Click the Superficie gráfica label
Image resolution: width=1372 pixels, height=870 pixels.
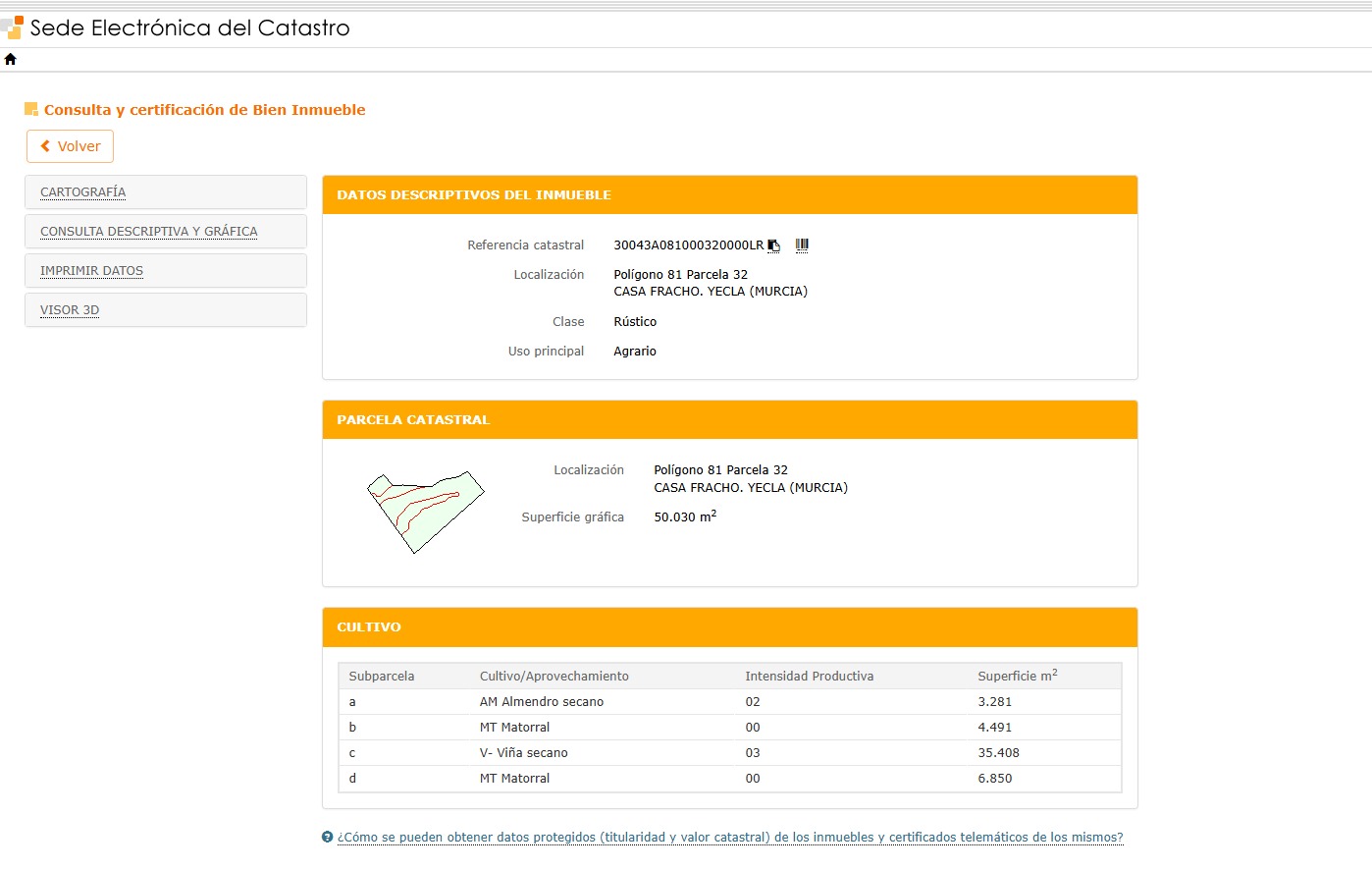(x=573, y=517)
